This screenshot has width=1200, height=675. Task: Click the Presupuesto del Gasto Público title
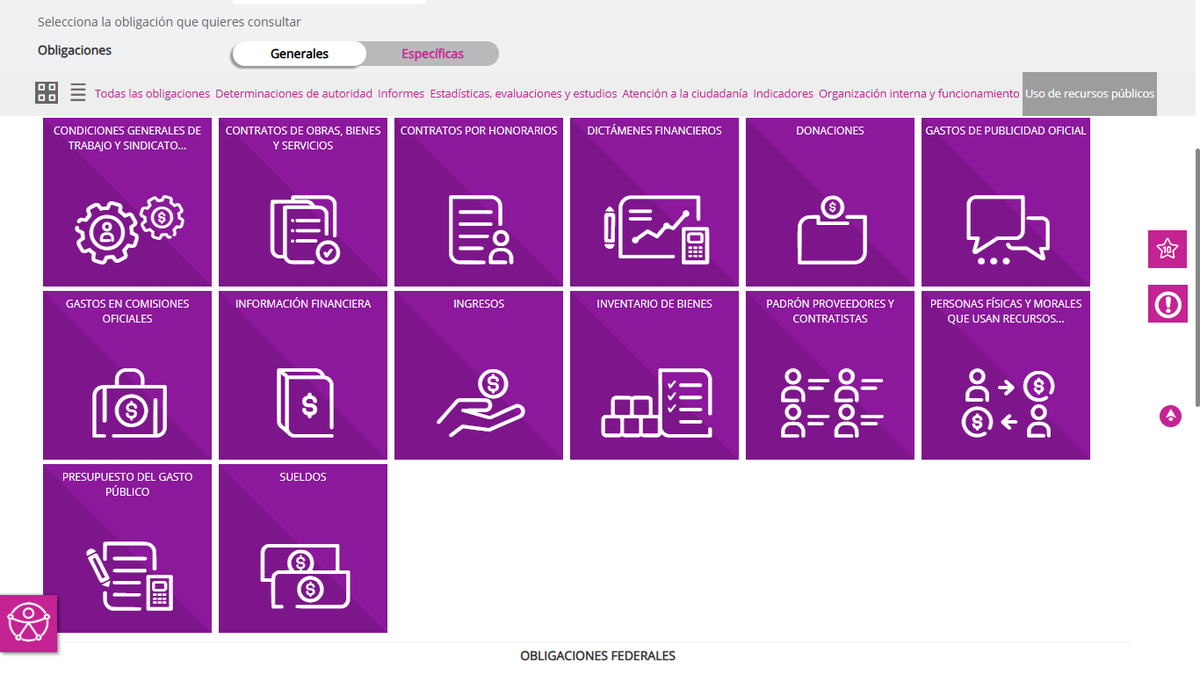click(127, 485)
